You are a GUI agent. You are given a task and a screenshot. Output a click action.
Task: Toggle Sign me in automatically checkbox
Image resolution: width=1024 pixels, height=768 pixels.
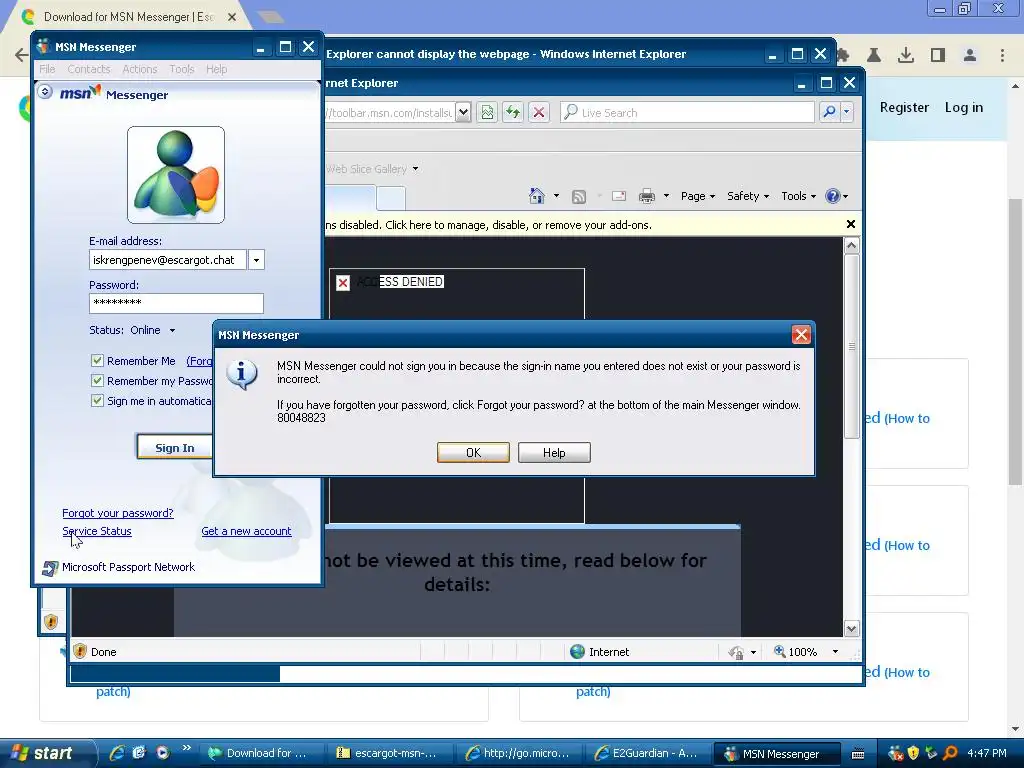[97, 400]
